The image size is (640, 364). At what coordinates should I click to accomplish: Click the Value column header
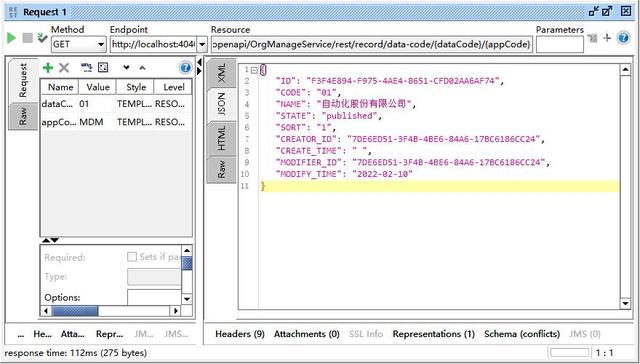[x=98, y=87]
